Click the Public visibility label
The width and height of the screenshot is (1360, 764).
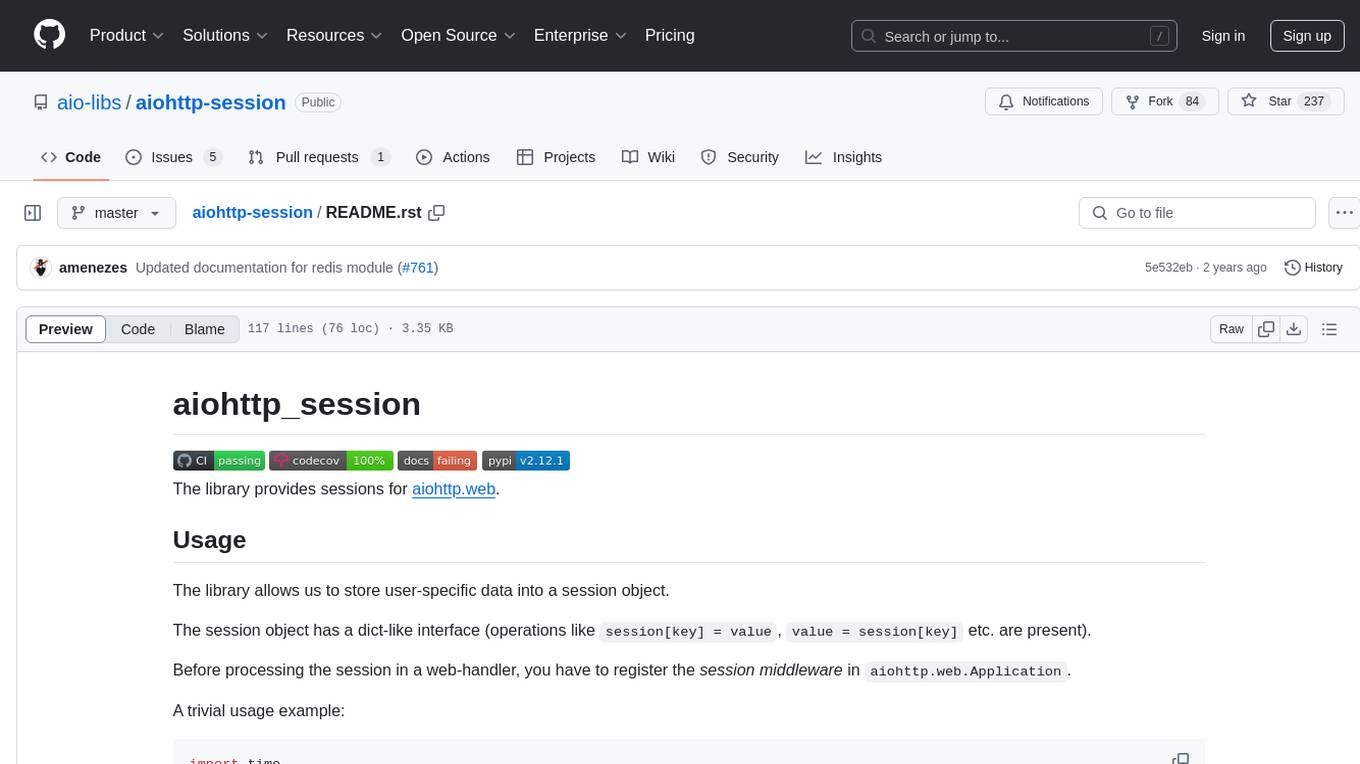point(318,102)
